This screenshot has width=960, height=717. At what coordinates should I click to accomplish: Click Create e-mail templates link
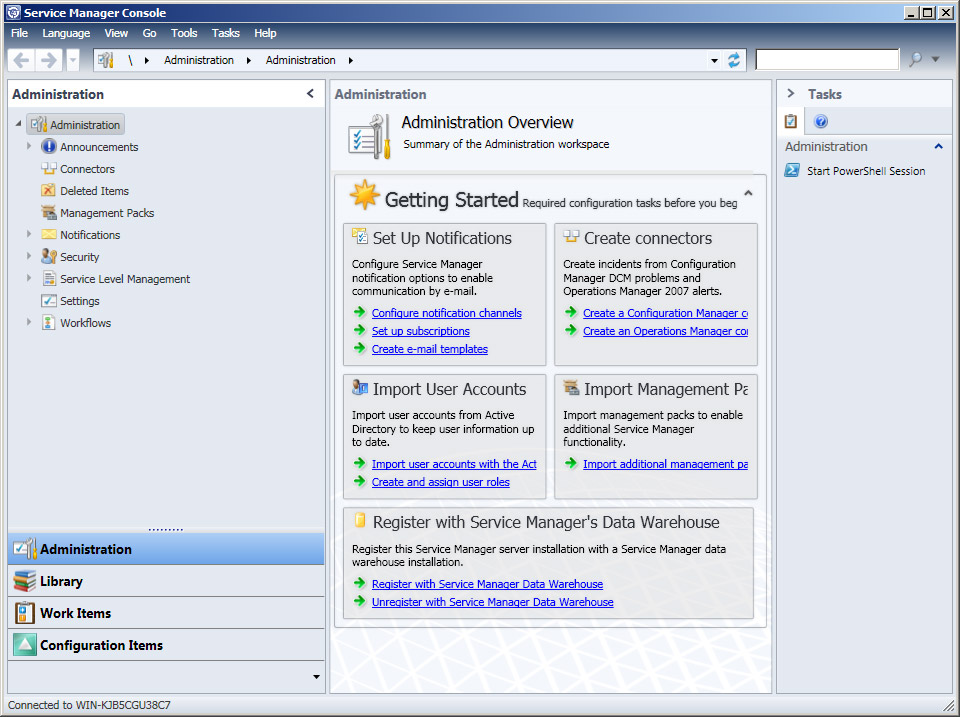pos(430,349)
